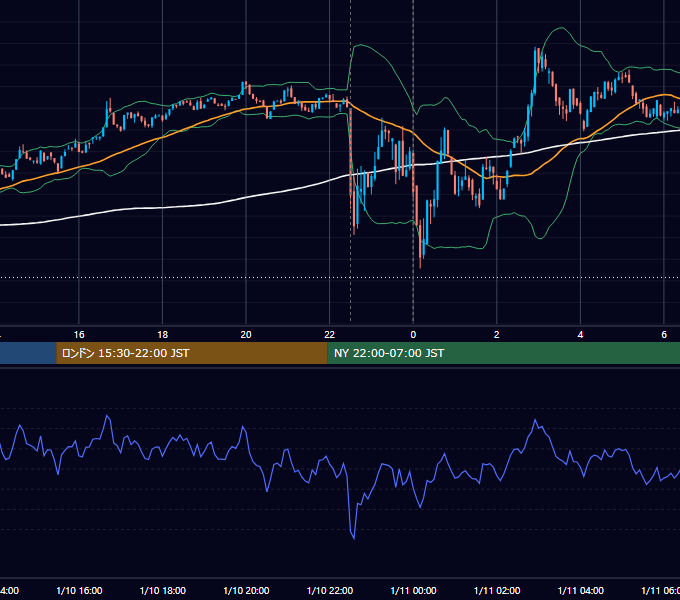Click the blue session segment before ロンドン
680x600 pixels.
coord(28,353)
